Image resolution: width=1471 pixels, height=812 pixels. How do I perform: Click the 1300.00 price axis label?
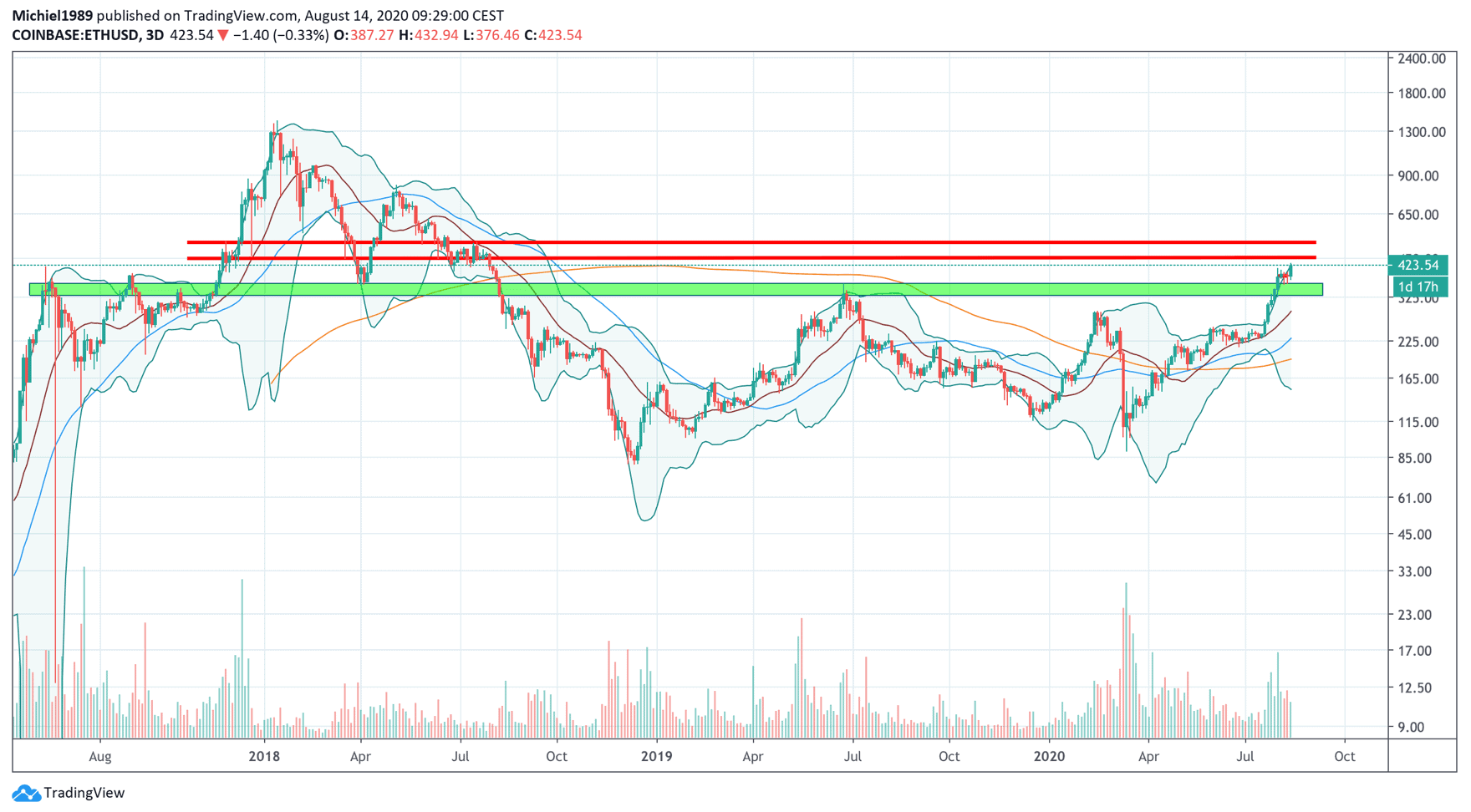pos(1420,132)
